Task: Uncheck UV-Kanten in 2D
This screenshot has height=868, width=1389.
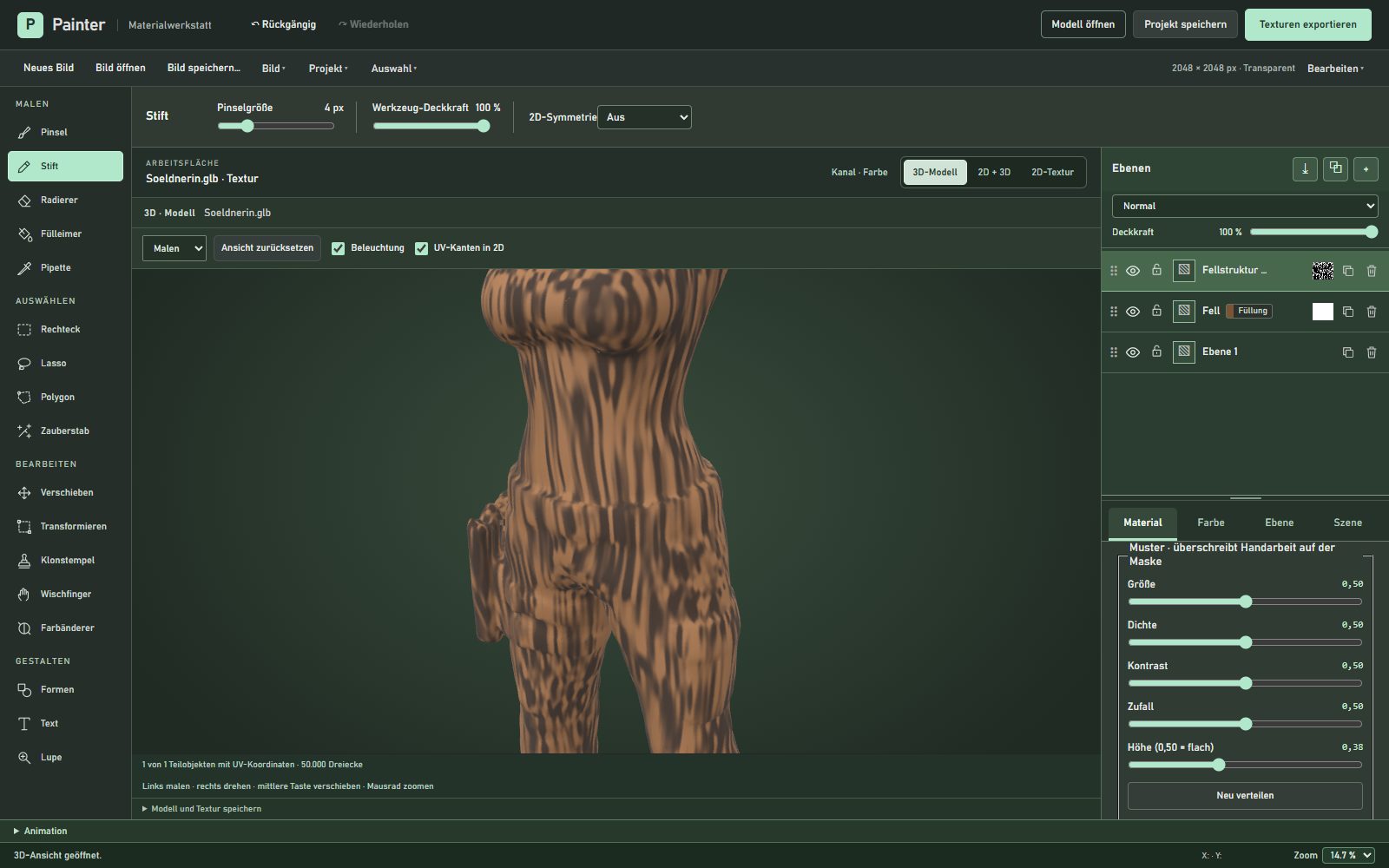Action: (421, 248)
